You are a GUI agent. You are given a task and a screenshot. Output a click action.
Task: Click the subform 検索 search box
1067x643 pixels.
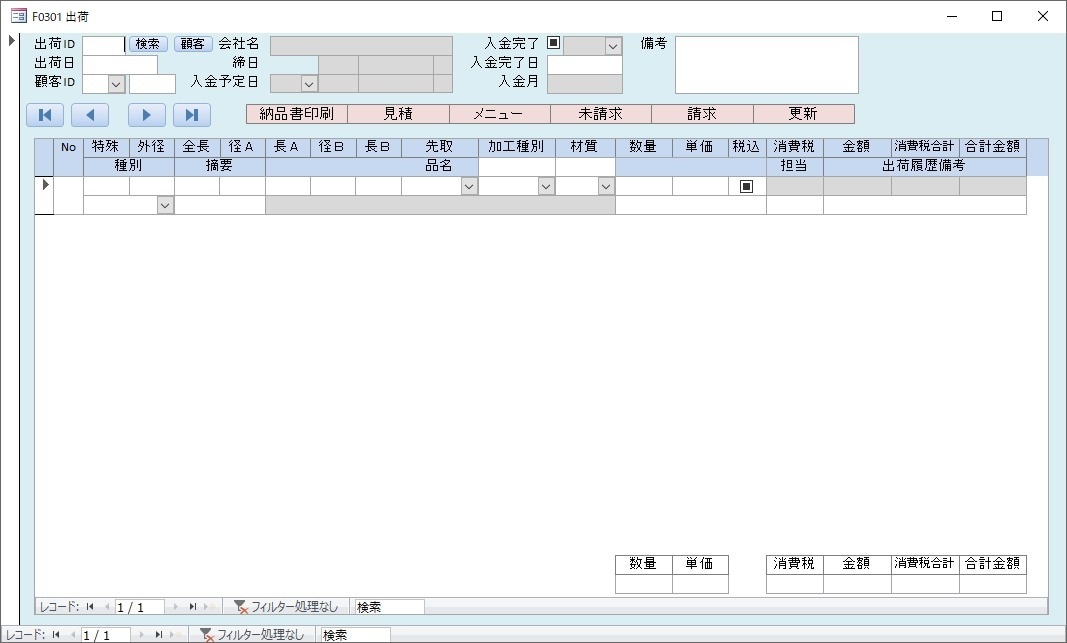point(389,607)
